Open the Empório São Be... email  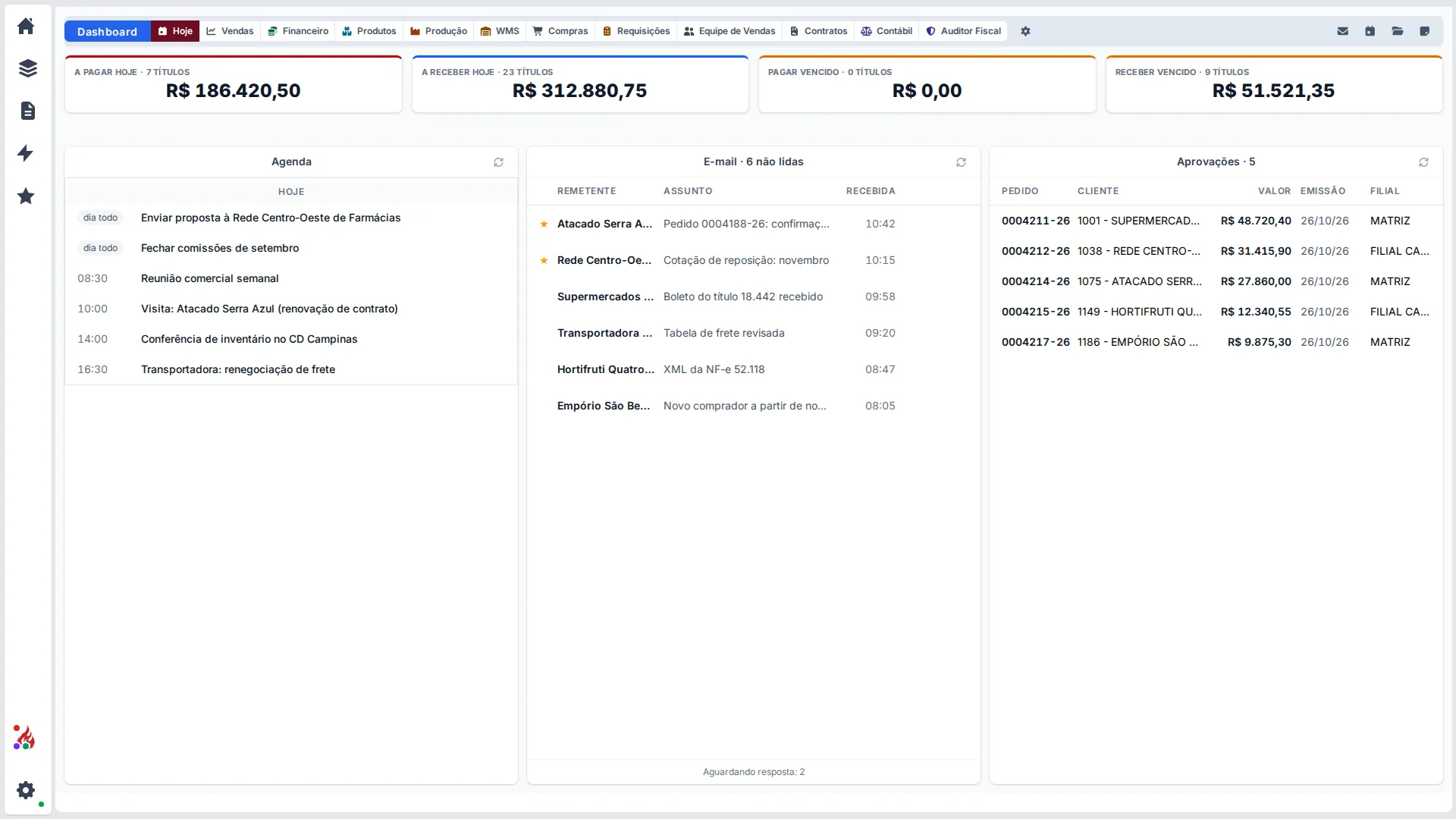click(x=754, y=406)
